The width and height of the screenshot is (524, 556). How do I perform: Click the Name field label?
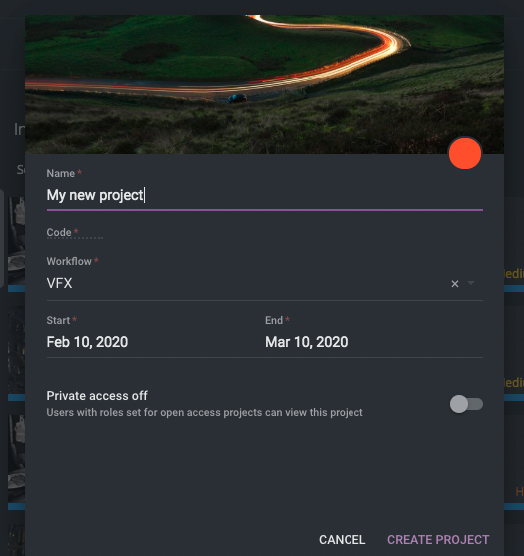coord(61,173)
